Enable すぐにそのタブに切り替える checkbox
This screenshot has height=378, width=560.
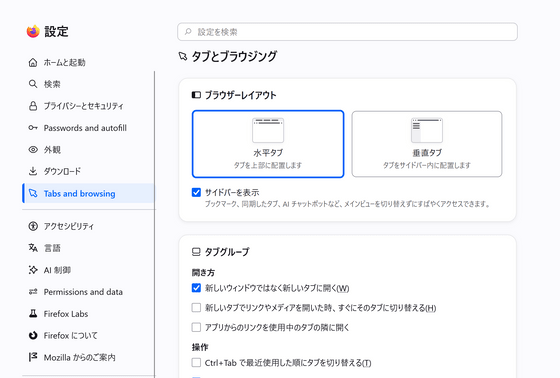(x=196, y=308)
